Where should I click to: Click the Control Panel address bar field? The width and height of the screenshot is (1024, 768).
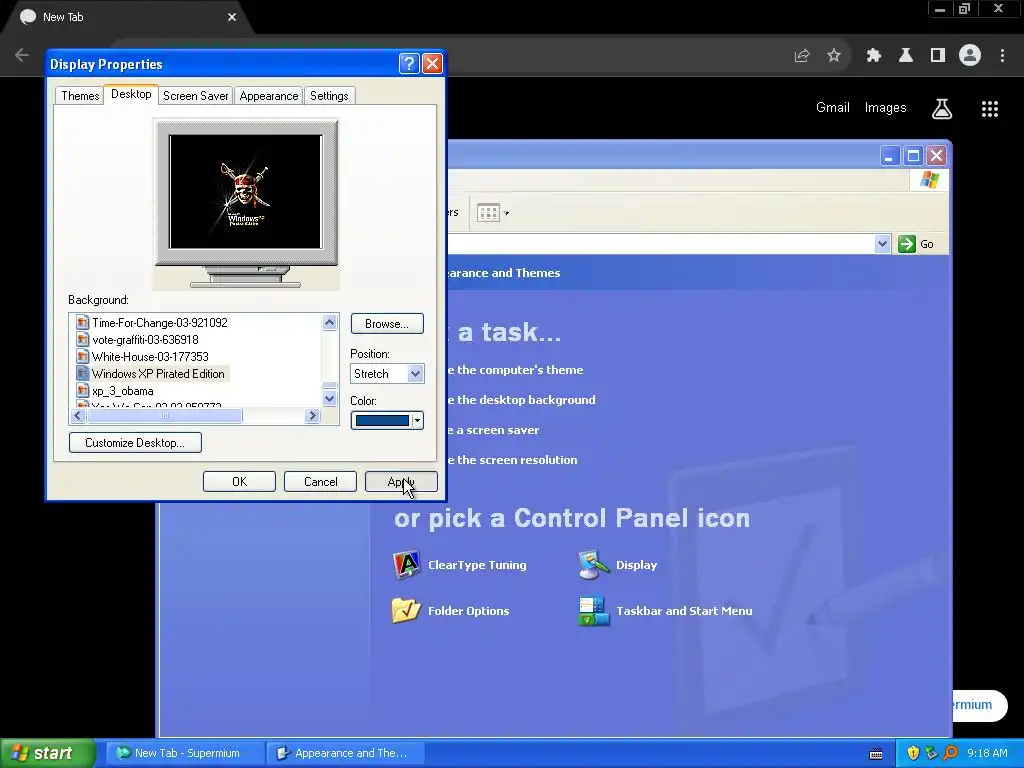660,244
